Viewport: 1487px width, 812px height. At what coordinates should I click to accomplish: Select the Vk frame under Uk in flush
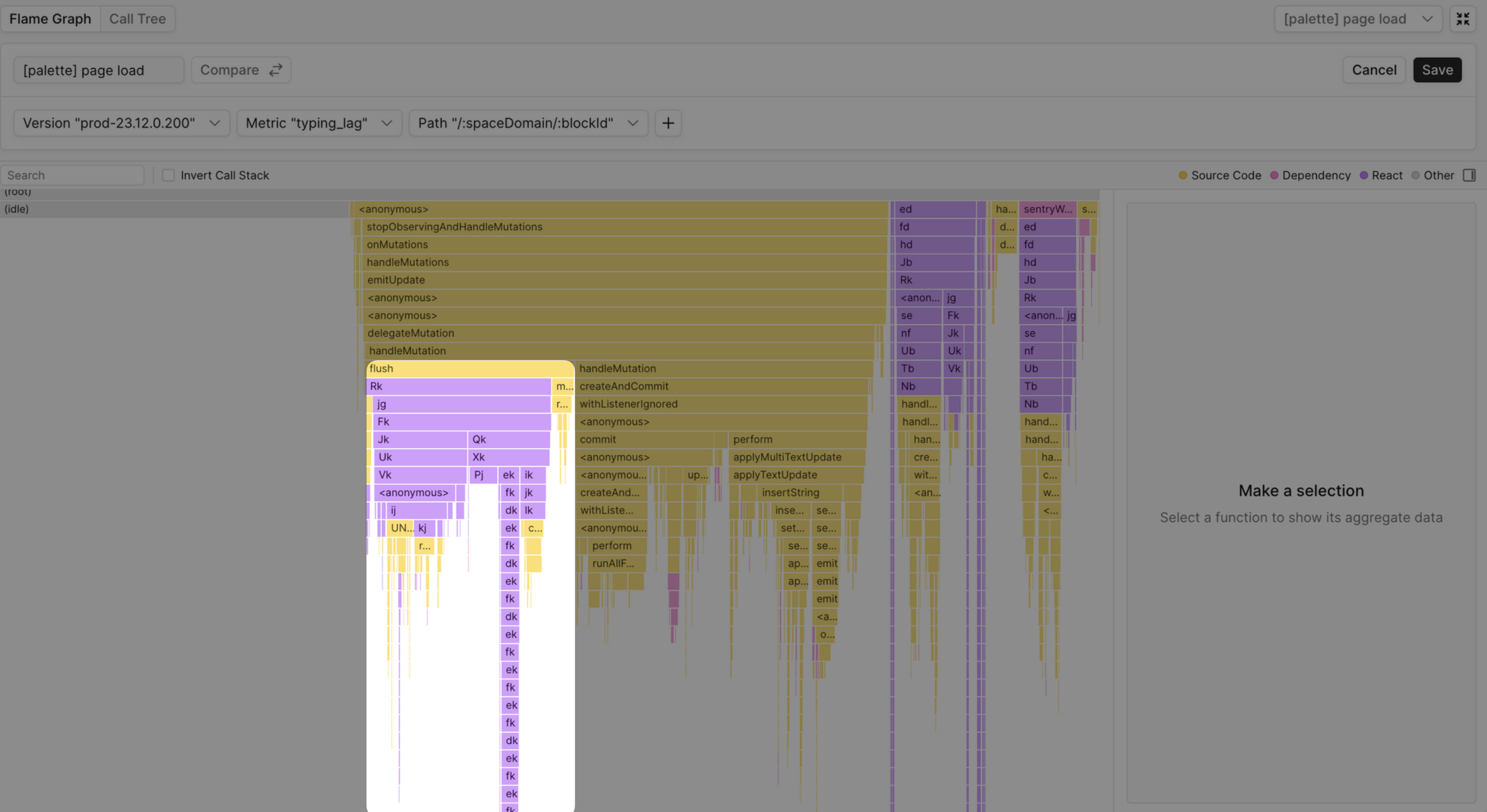[420, 475]
